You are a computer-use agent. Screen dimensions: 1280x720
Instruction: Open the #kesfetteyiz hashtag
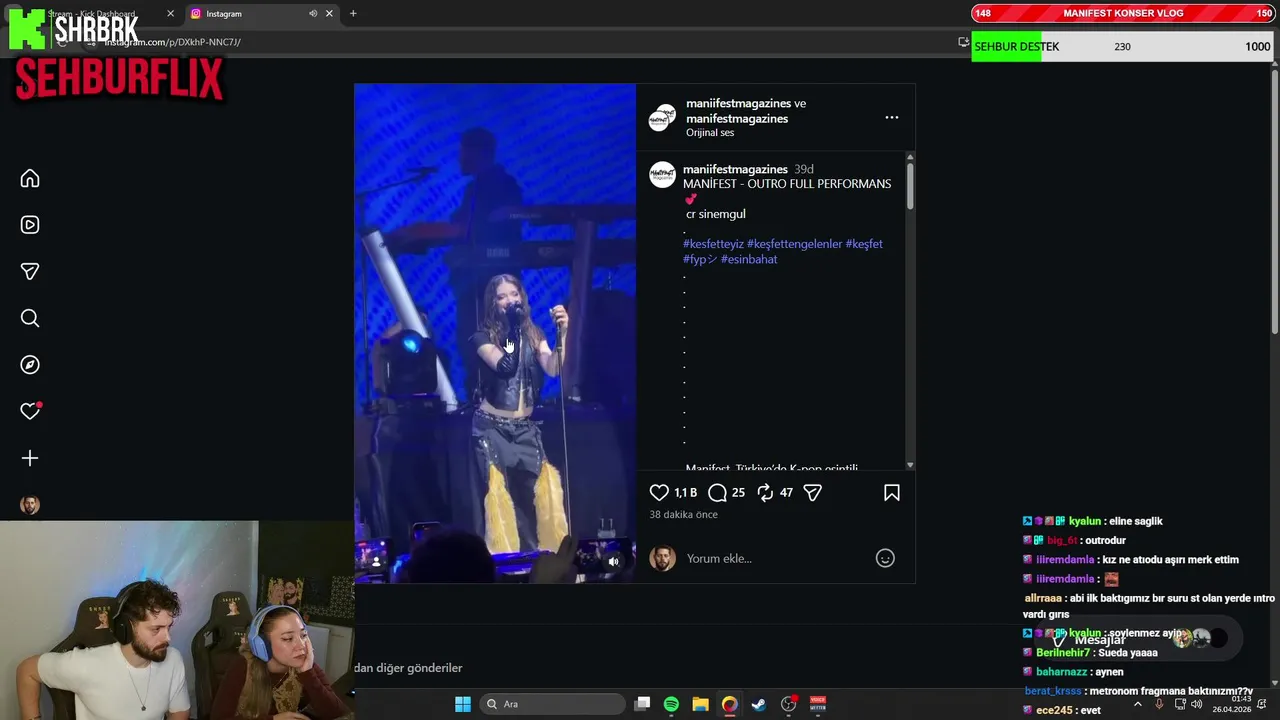coord(713,244)
